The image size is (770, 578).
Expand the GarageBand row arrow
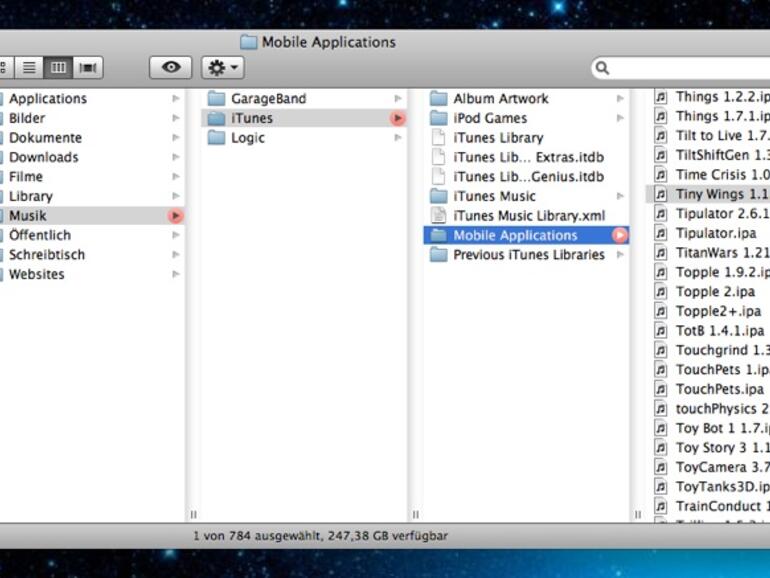pyautogui.click(x=398, y=99)
